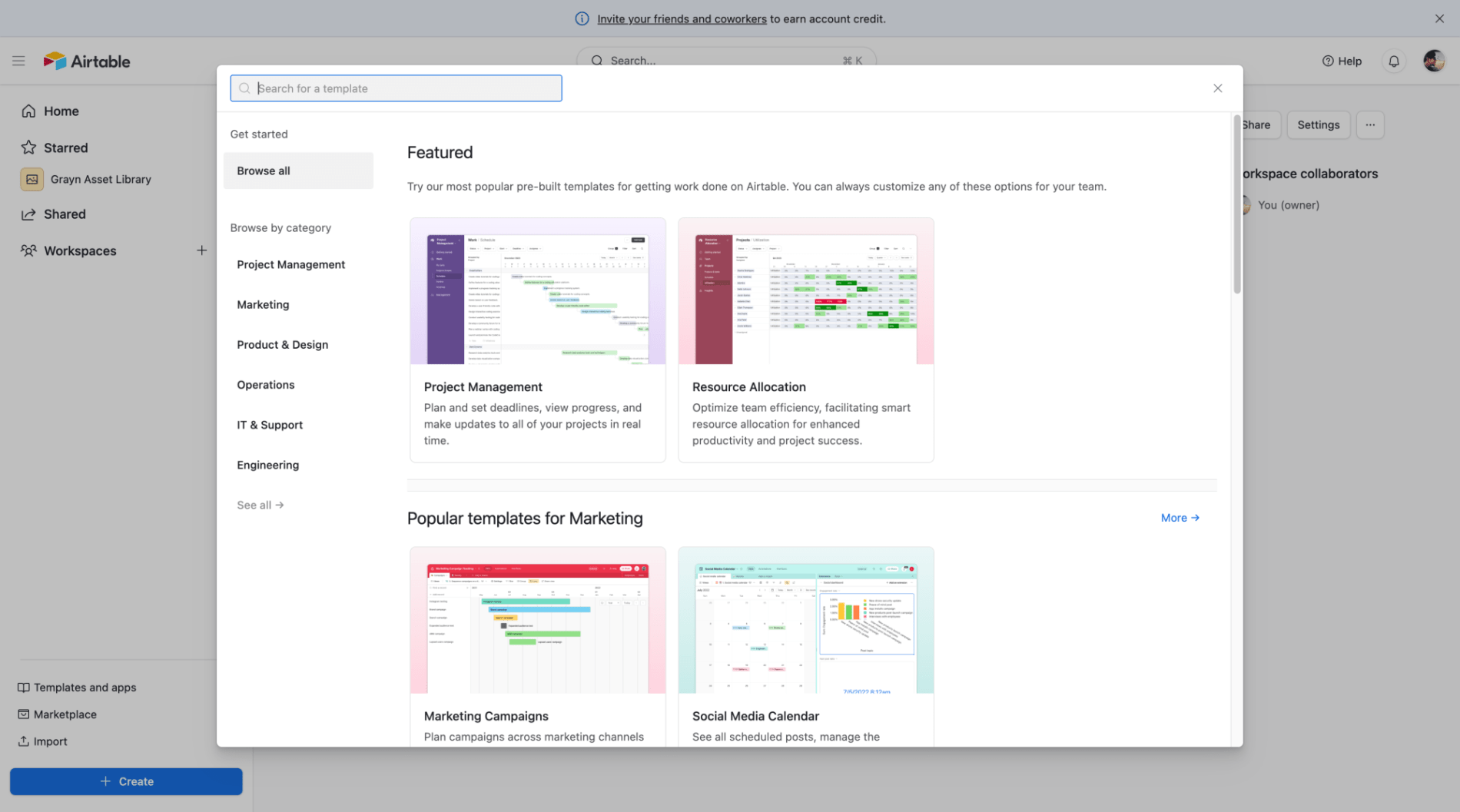Click the global search magnifier icon
The image size is (1460, 812).
click(x=597, y=61)
